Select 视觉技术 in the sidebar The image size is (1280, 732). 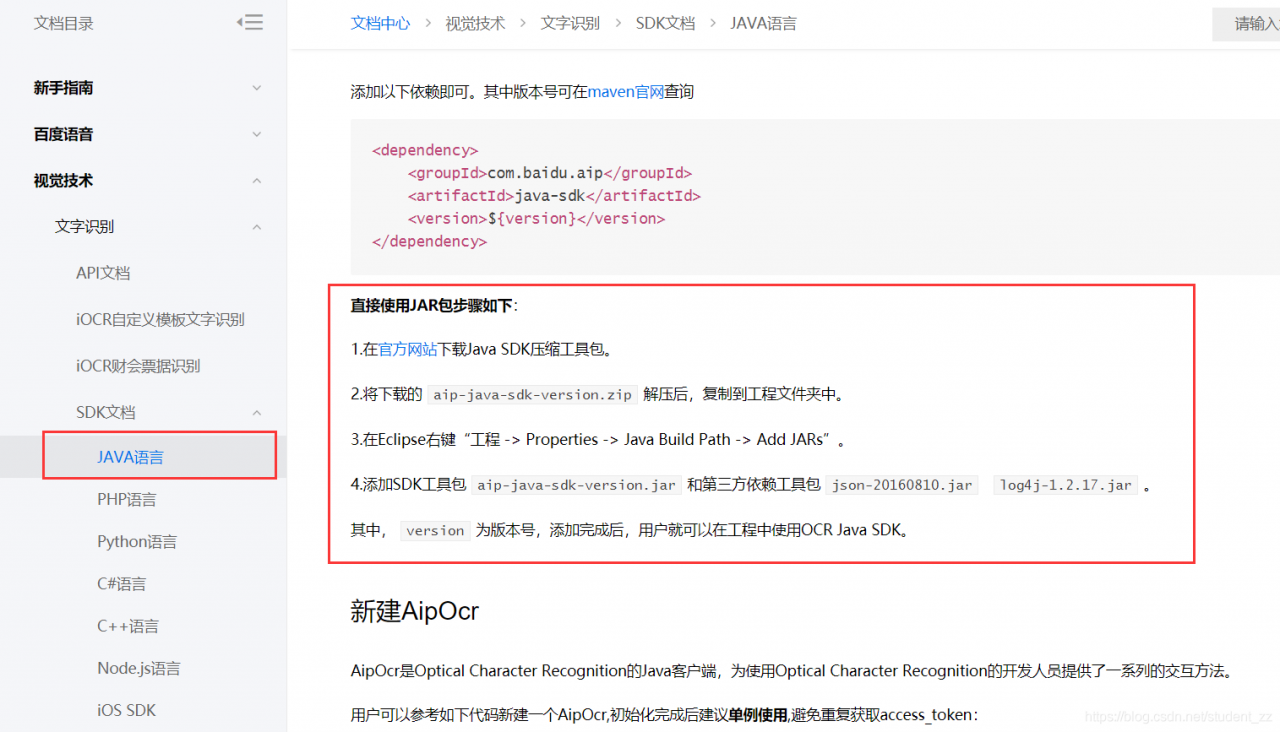(x=64, y=181)
